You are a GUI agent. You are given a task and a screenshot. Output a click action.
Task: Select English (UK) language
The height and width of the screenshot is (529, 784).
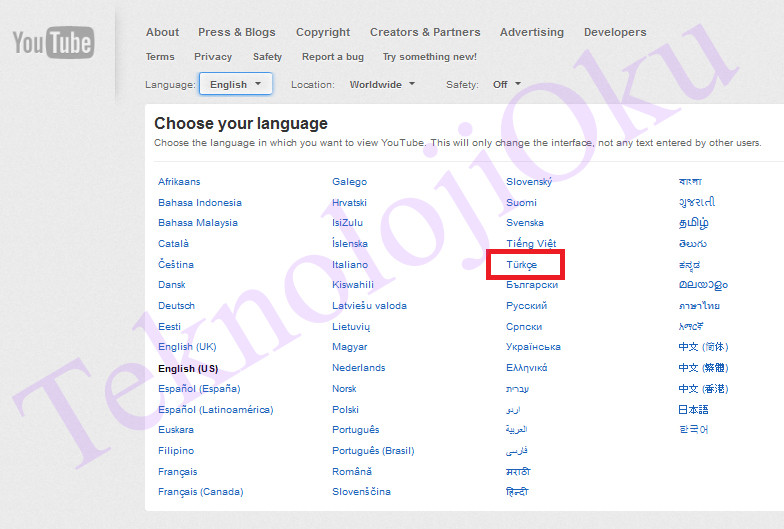[x=187, y=346]
